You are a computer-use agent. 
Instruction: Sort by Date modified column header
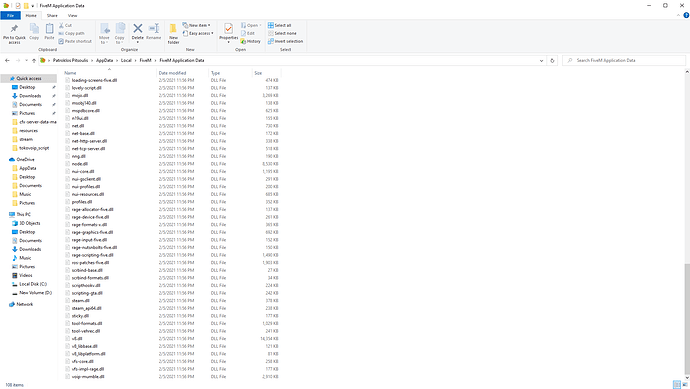[182, 73]
